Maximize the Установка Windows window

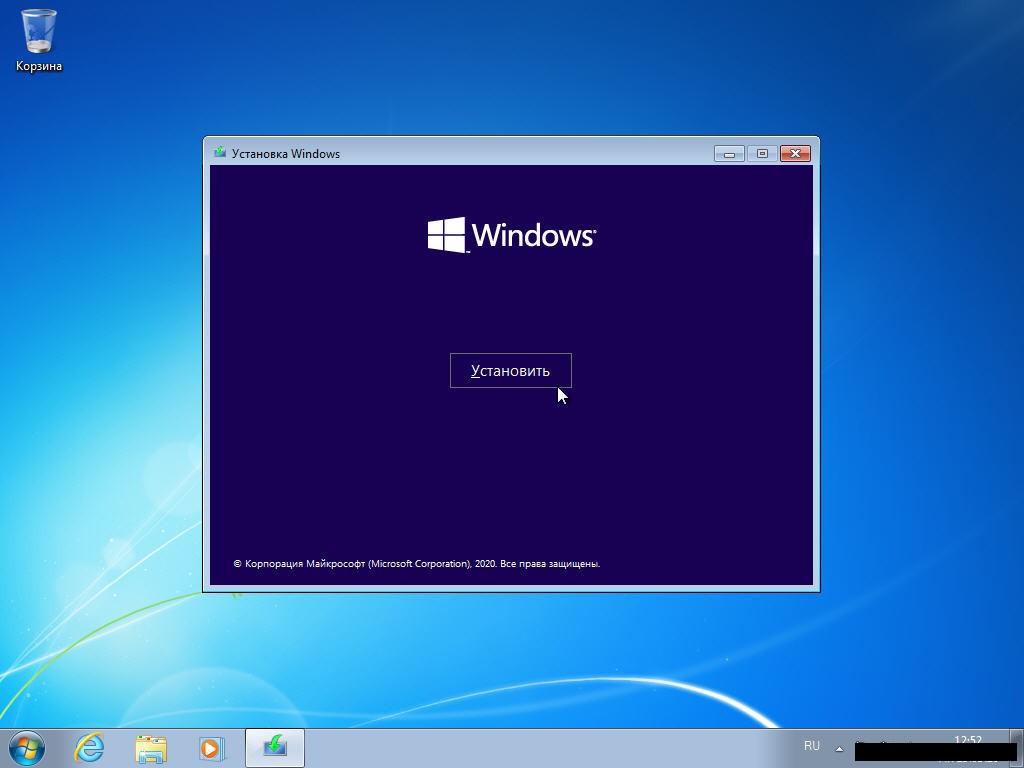762,153
